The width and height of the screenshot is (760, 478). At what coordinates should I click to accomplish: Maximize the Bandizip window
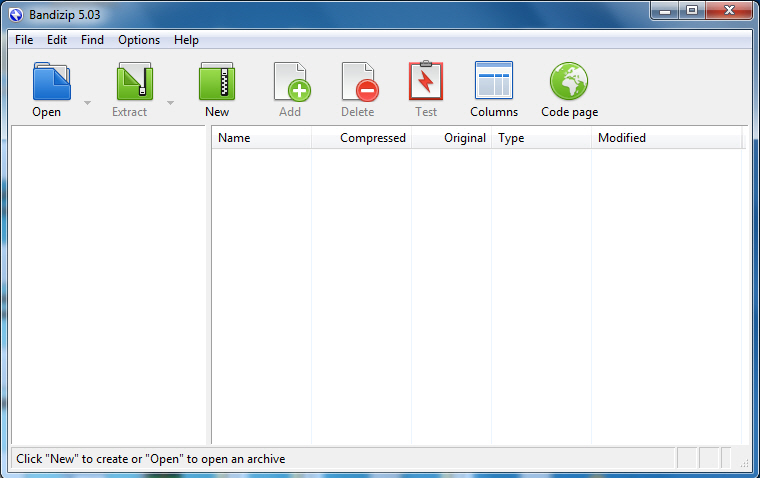pos(692,11)
